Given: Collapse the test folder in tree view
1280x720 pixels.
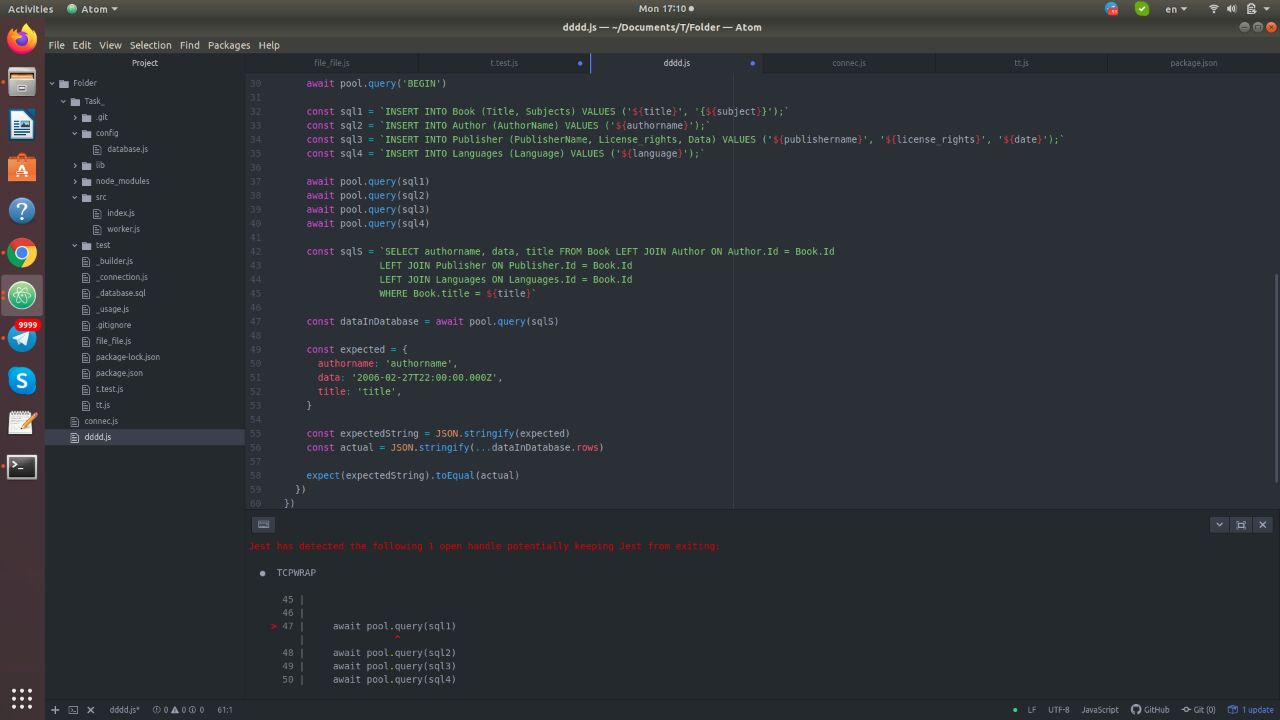Looking at the screenshot, I should click(102, 245).
